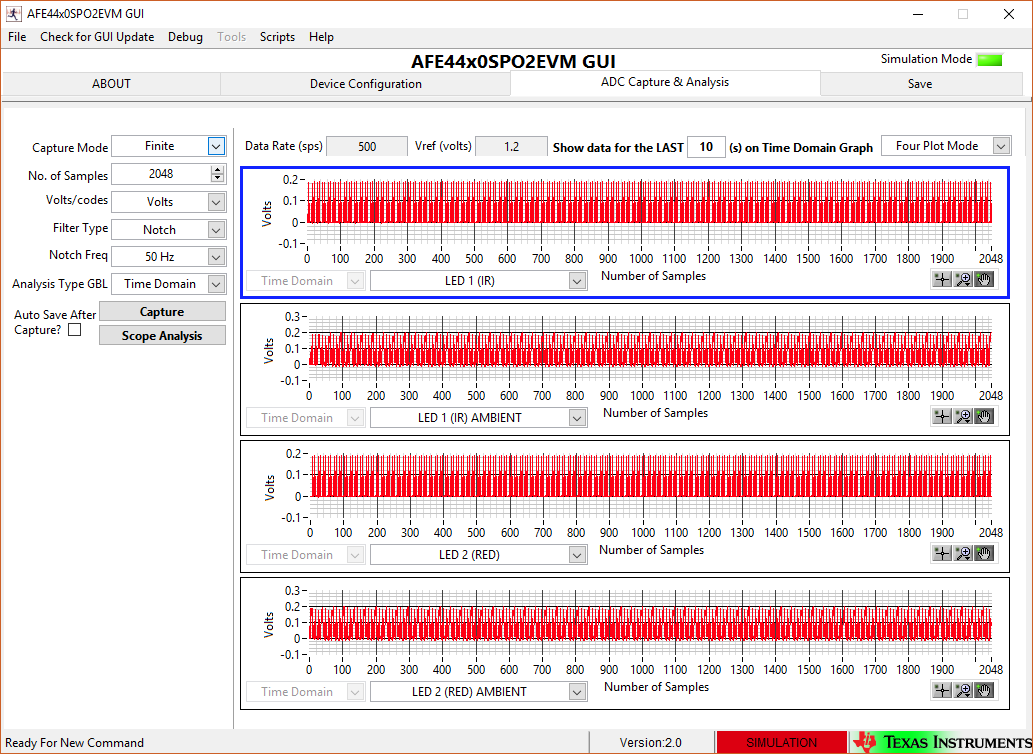1033x754 pixels.
Task: Decrease the No. of Samples value with the down arrow
Action: (x=217, y=178)
